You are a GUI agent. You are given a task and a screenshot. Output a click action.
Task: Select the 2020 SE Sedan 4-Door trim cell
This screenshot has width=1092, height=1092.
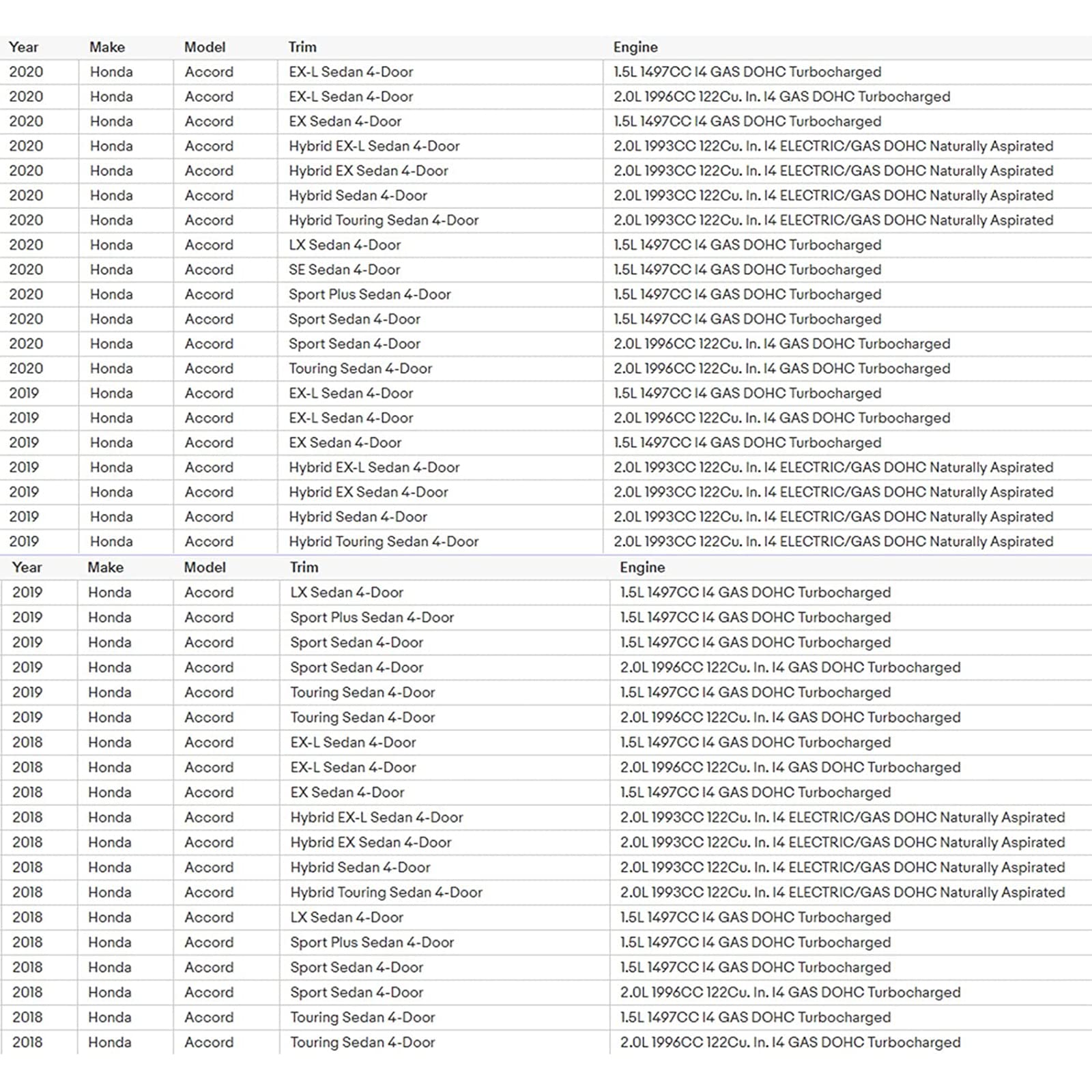440,270
